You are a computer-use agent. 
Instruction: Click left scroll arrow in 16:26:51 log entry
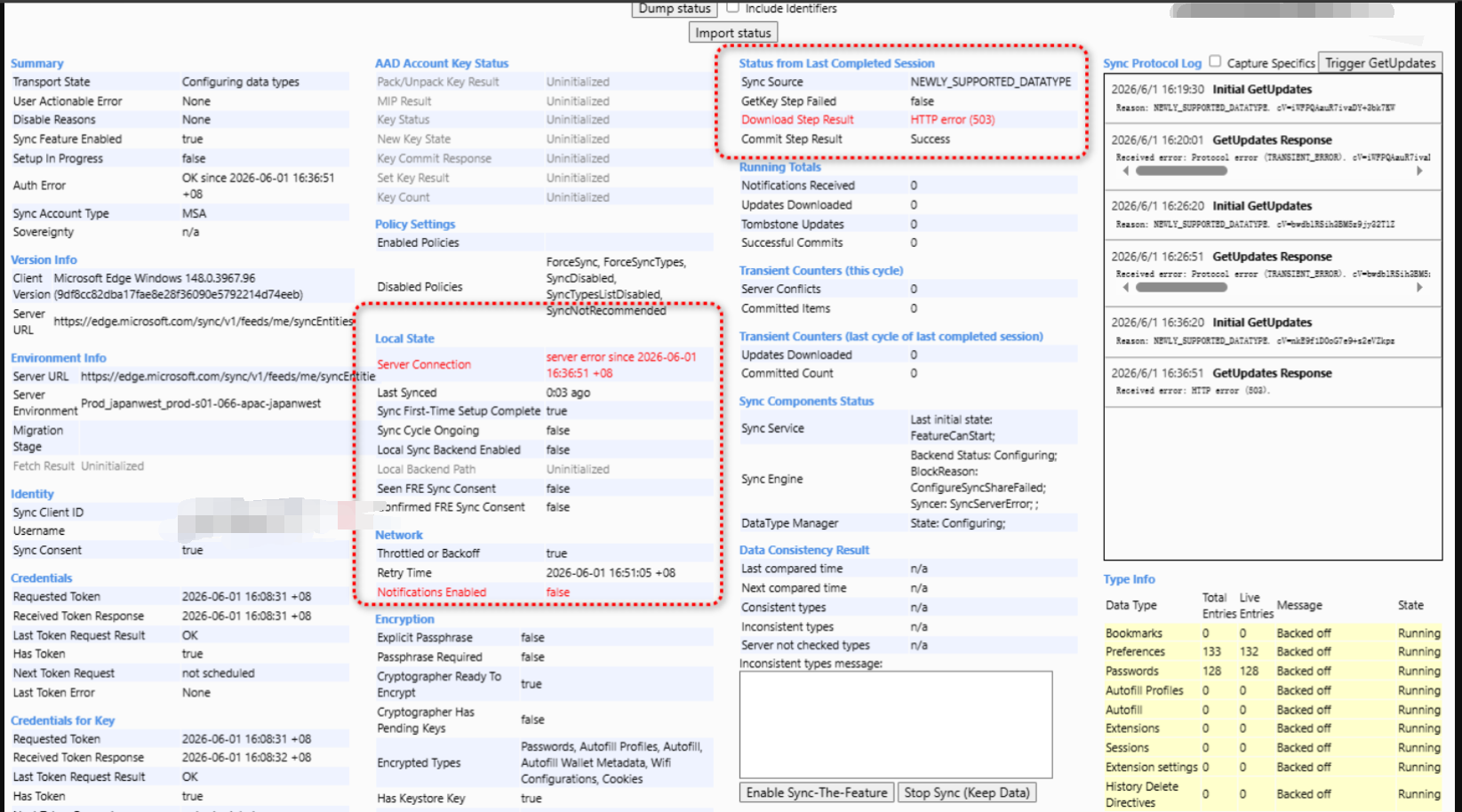click(x=1126, y=287)
